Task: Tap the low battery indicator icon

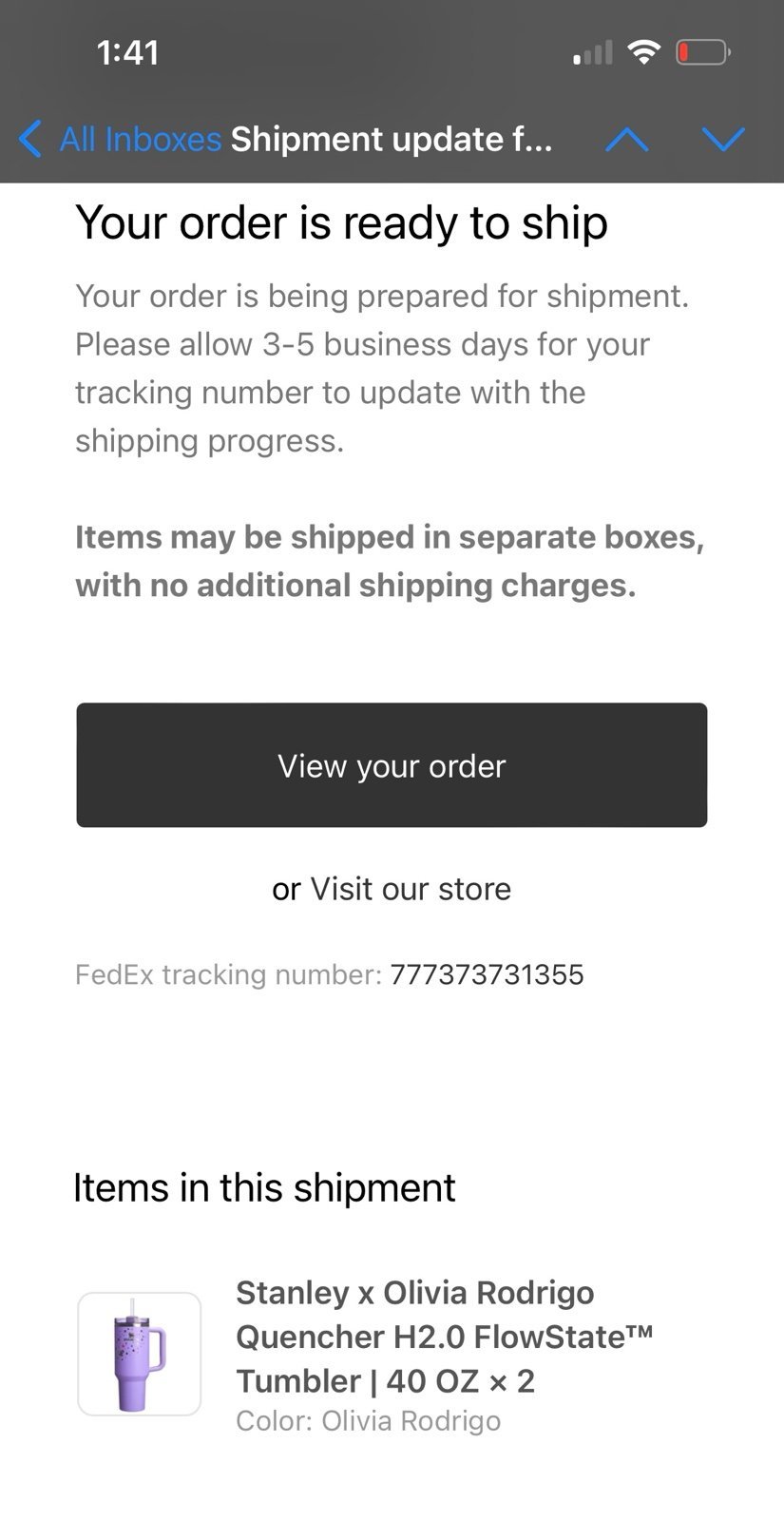Action: (x=702, y=52)
